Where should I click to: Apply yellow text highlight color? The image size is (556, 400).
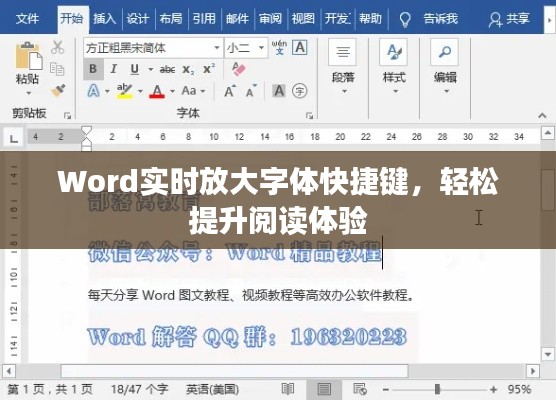click(125, 91)
